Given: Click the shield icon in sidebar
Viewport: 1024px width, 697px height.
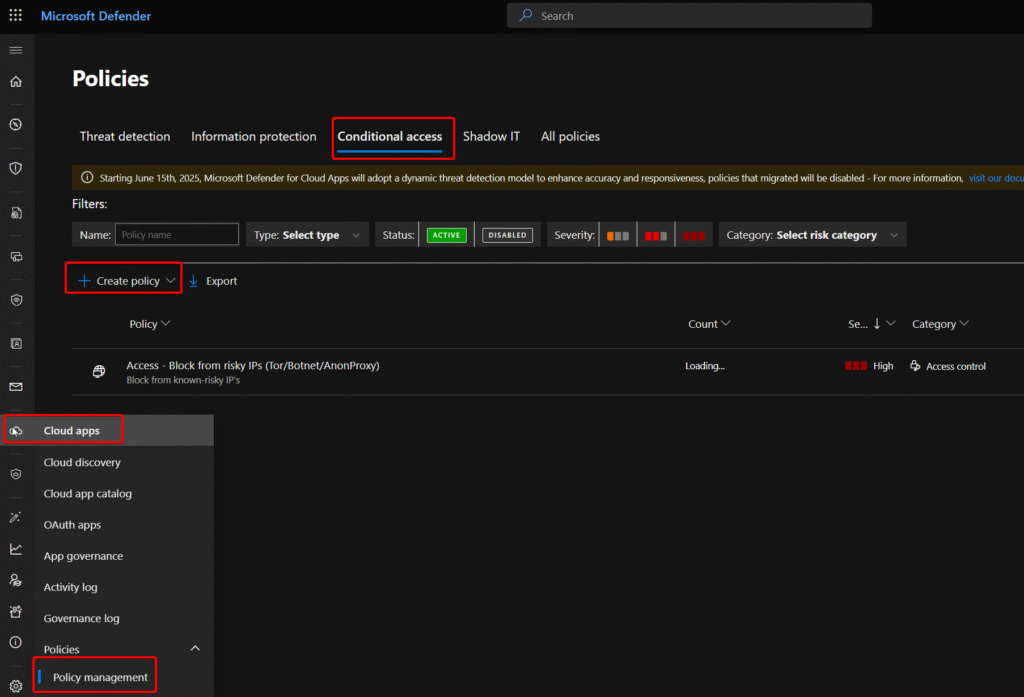Looking at the screenshot, I should [x=15, y=168].
